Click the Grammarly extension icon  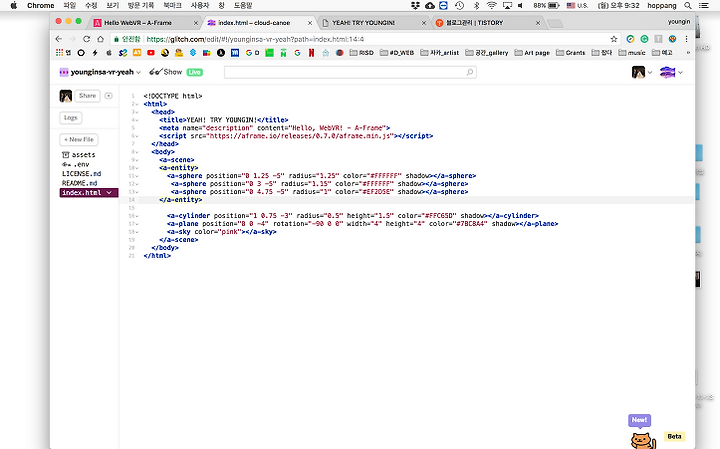click(644, 39)
